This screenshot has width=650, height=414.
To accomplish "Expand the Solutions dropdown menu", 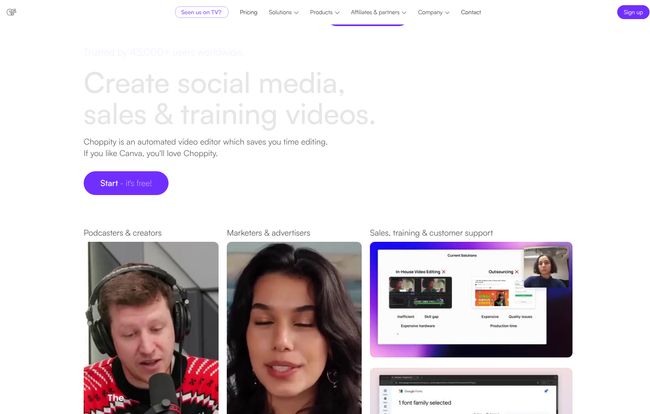I will 283,12.
